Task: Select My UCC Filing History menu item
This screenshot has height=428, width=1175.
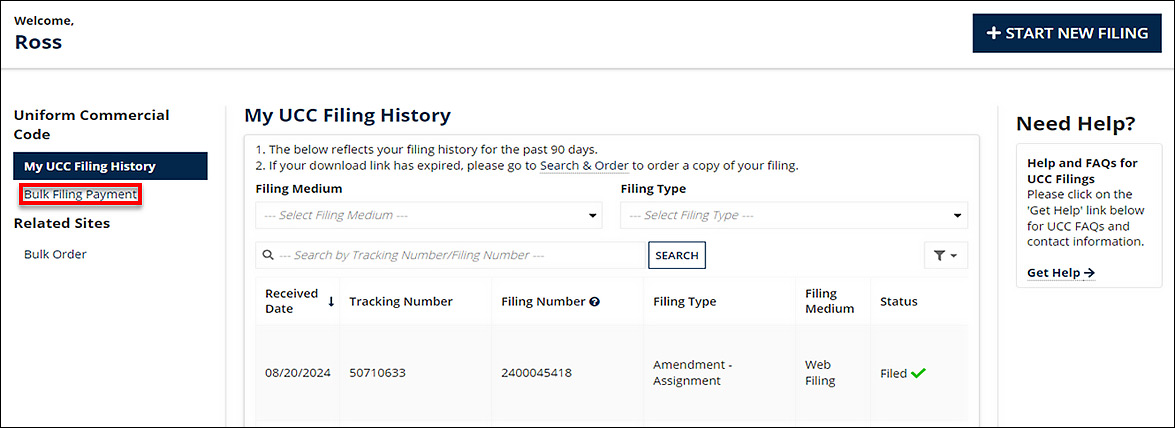Action: [x=110, y=166]
